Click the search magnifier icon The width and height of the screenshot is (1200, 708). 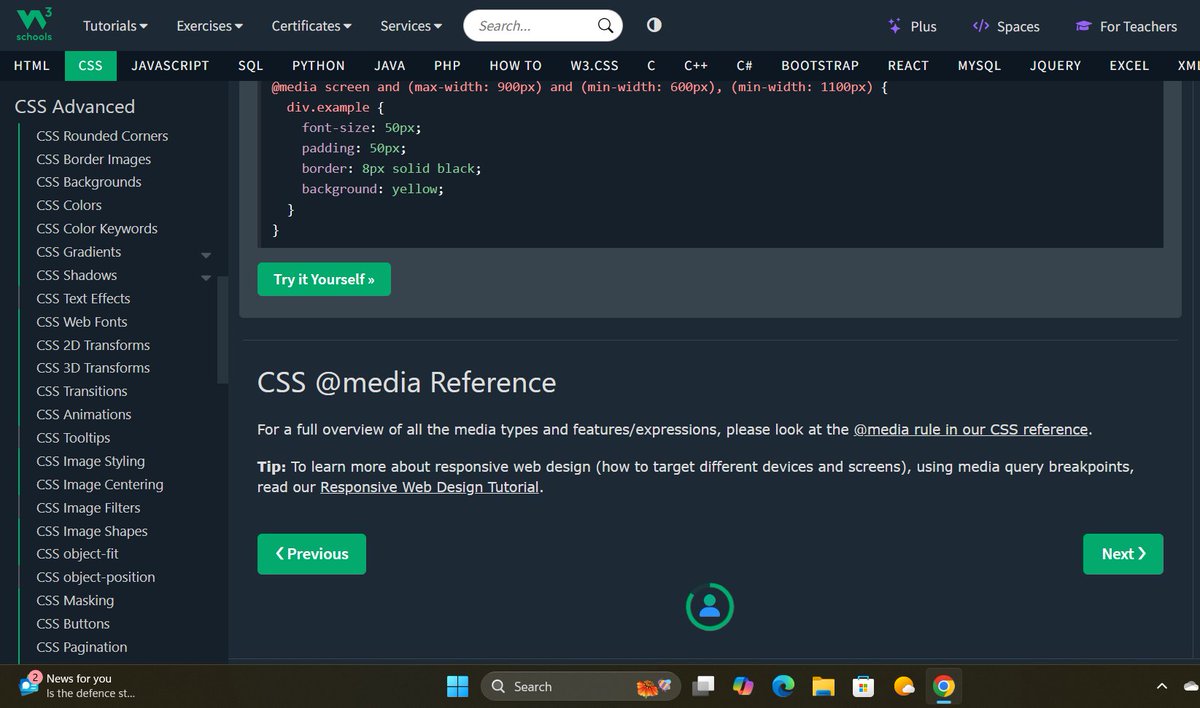[606, 26]
